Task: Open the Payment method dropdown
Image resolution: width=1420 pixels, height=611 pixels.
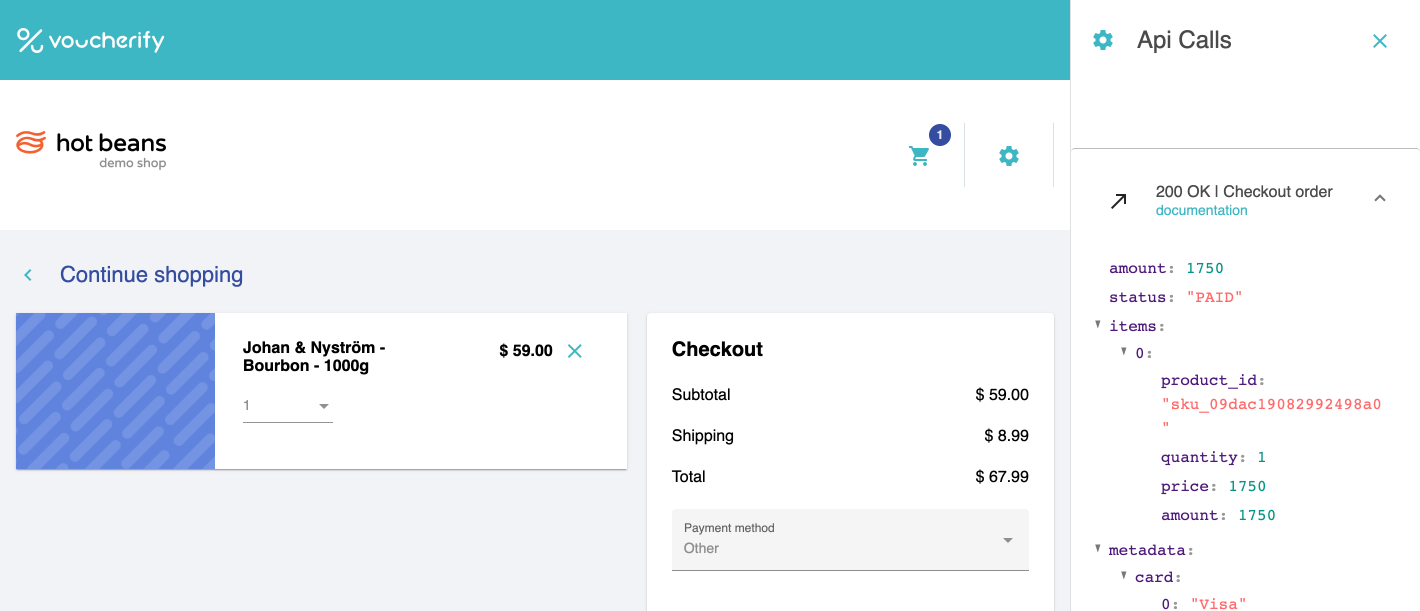Action: coord(850,540)
